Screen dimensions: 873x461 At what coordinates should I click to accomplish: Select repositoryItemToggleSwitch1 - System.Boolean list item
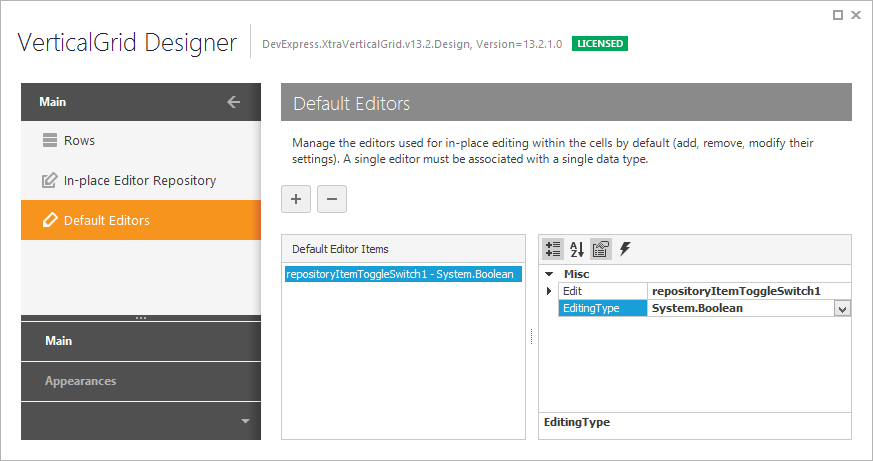(403, 274)
